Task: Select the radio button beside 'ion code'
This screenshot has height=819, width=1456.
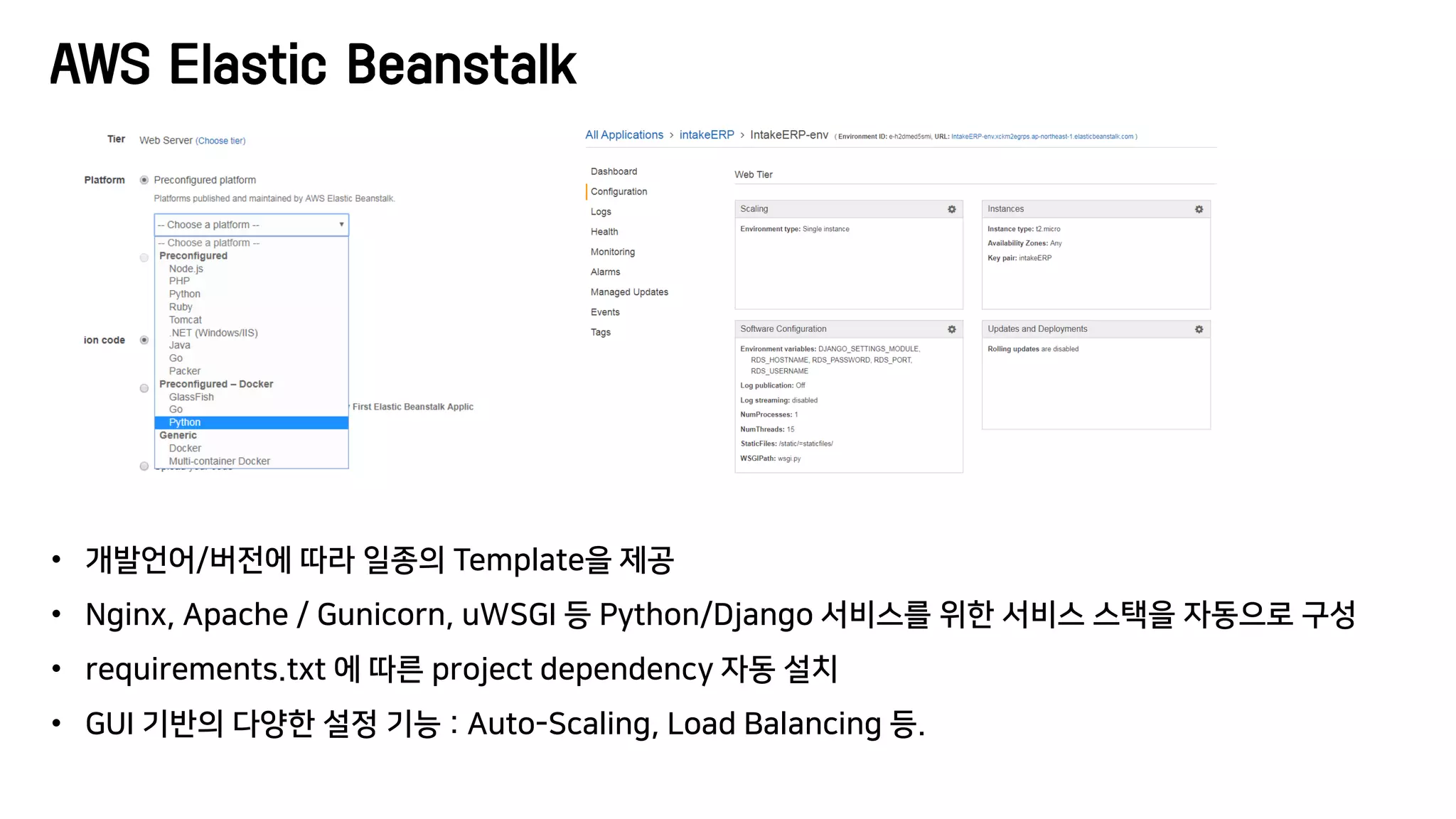Action: click(x=144, y=340)
